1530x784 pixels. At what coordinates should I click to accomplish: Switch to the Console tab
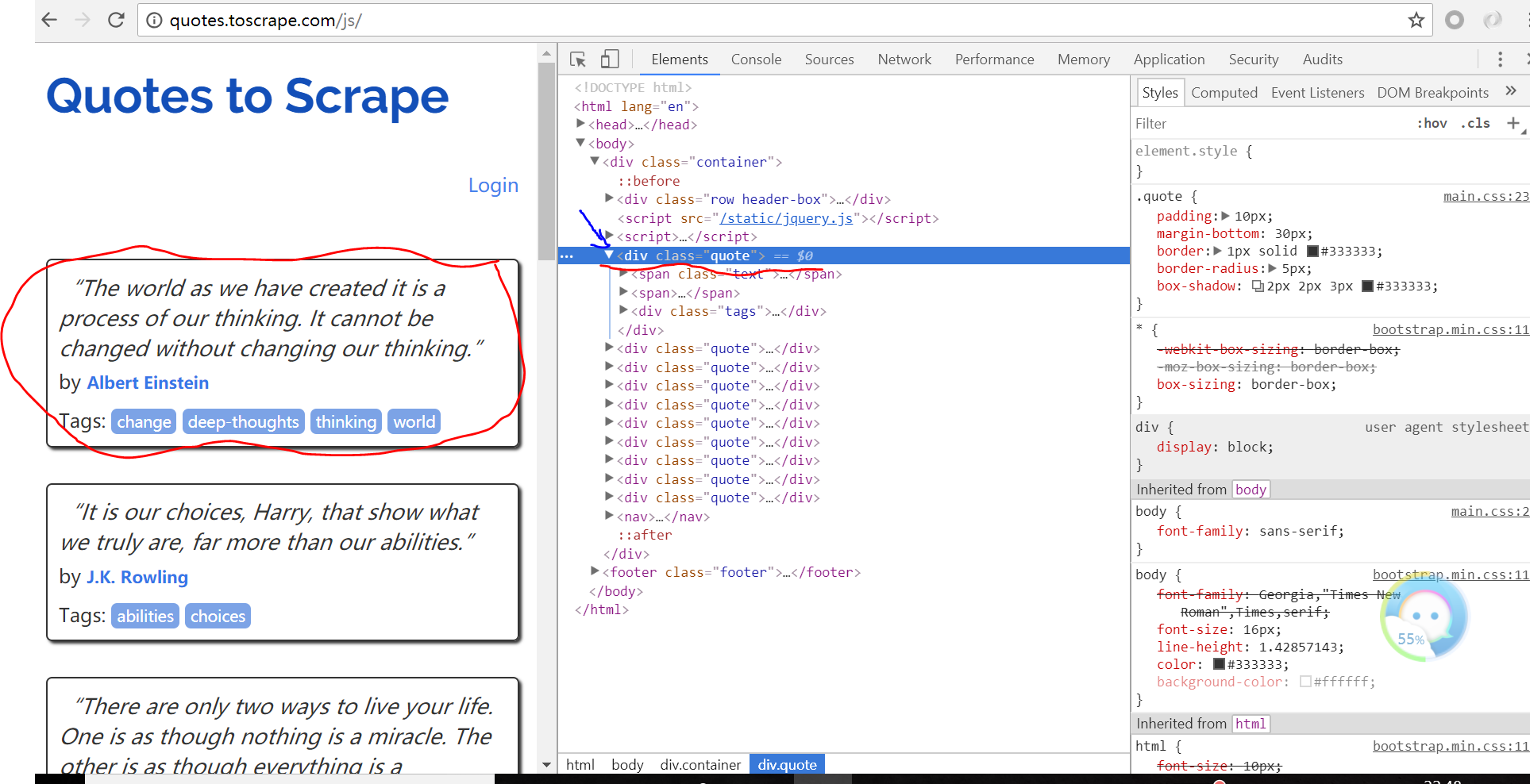756,60
